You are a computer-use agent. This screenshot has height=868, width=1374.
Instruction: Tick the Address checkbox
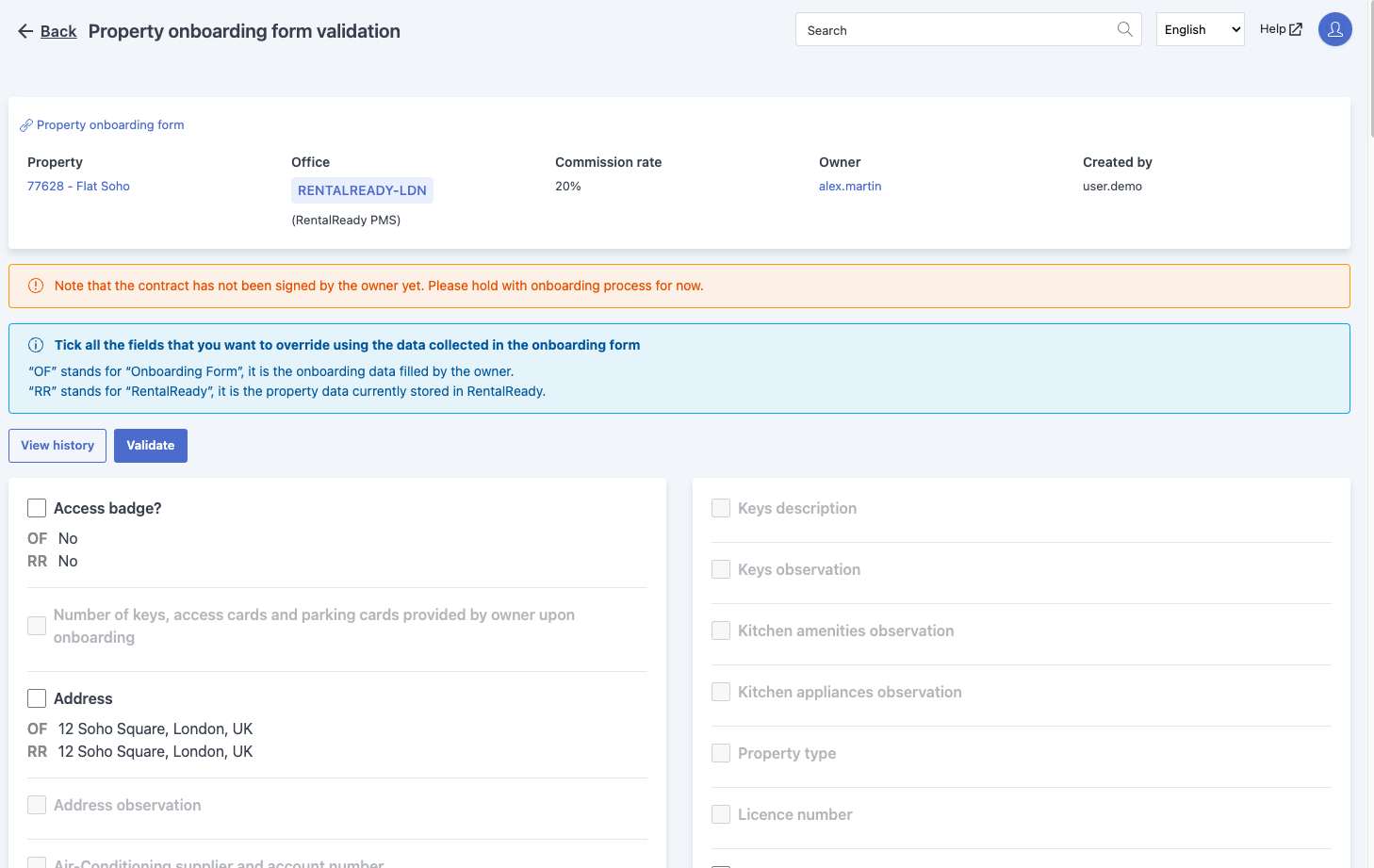click(37, 698)
